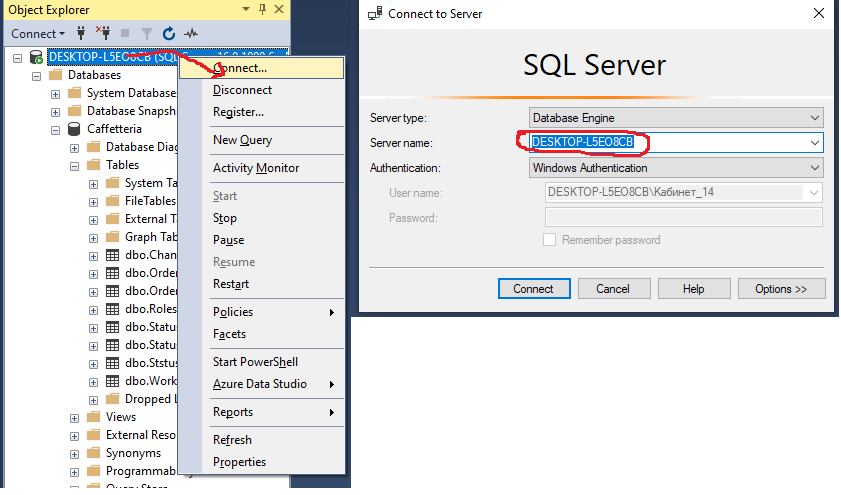This screenshot has height=495, width=841.
Task: Click the Connect Object Explorer plug icon
Action: [81, 33]
